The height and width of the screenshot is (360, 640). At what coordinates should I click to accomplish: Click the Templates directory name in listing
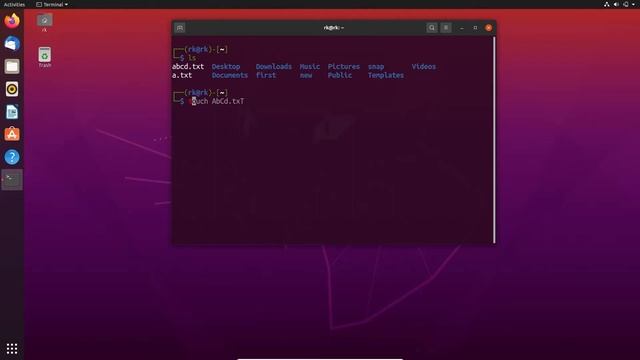tap(386, 76)
